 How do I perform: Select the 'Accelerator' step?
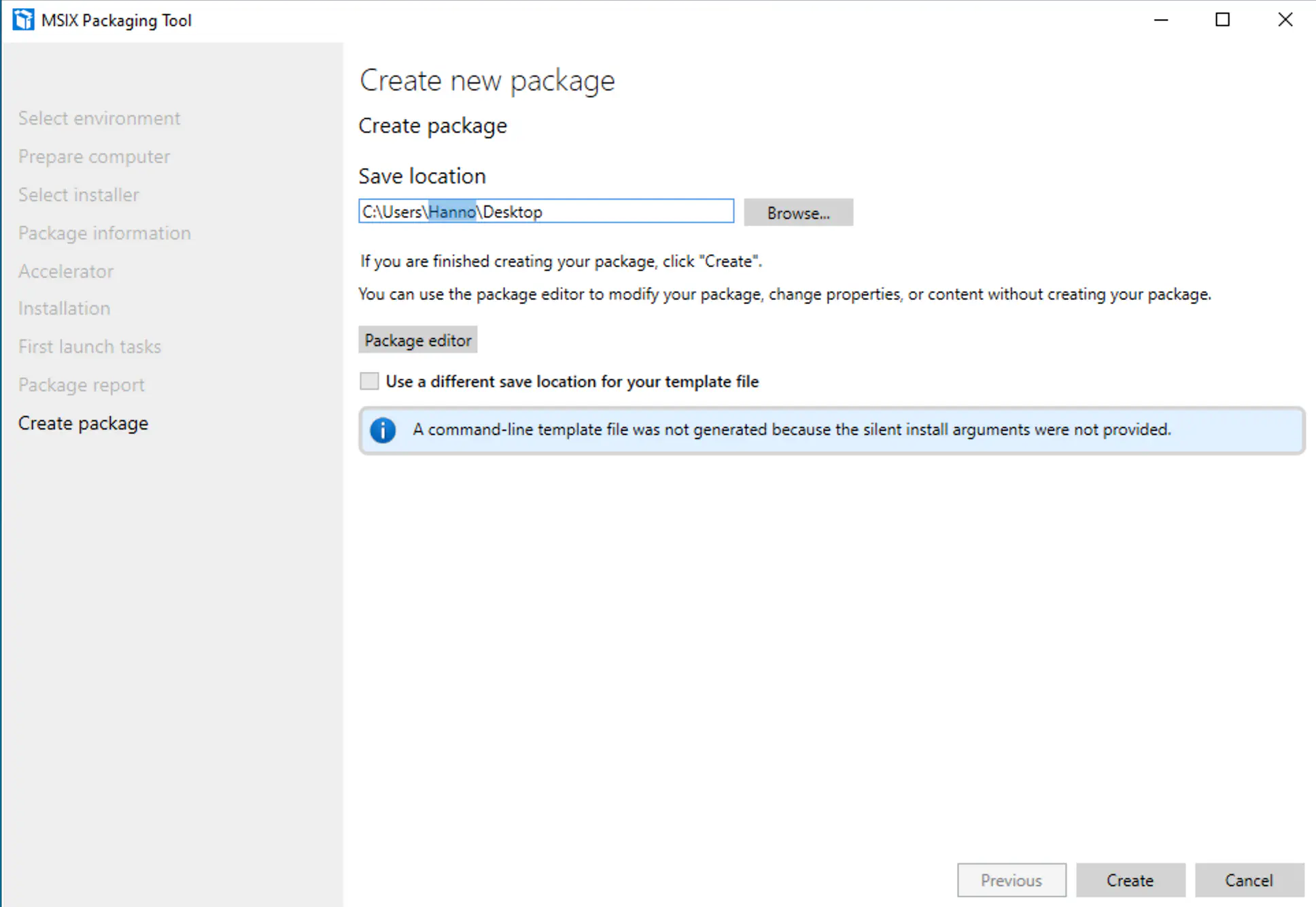[65, 271]
